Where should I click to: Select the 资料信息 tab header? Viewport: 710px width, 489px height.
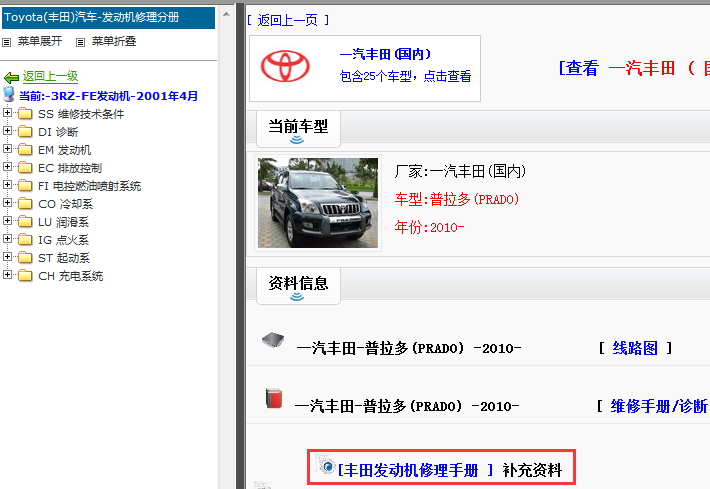point(298,286)
